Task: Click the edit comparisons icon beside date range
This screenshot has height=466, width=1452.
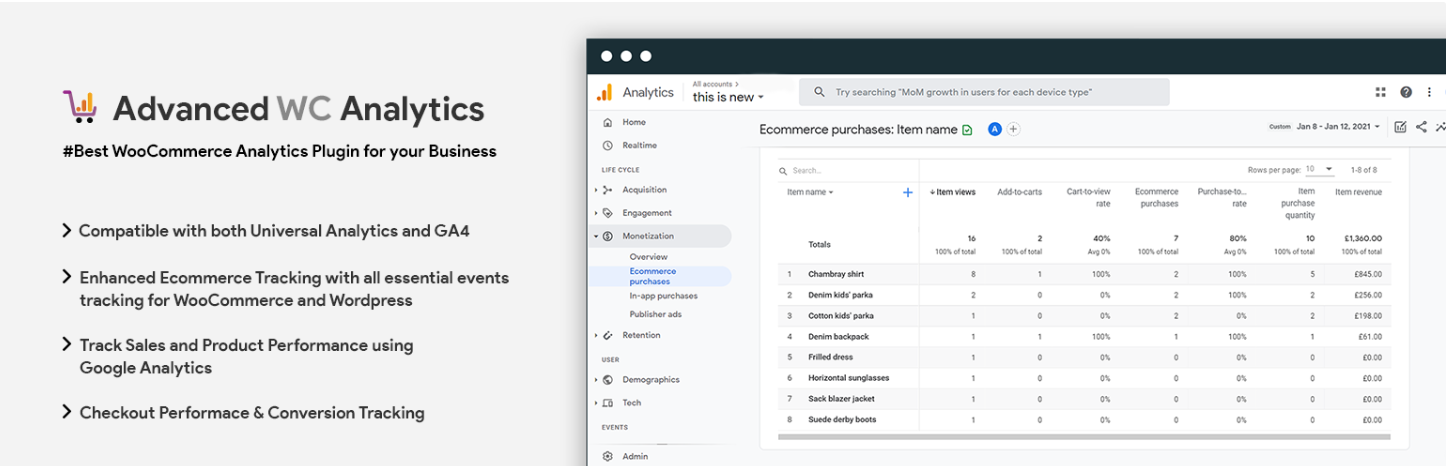Action: [1400, 127]
